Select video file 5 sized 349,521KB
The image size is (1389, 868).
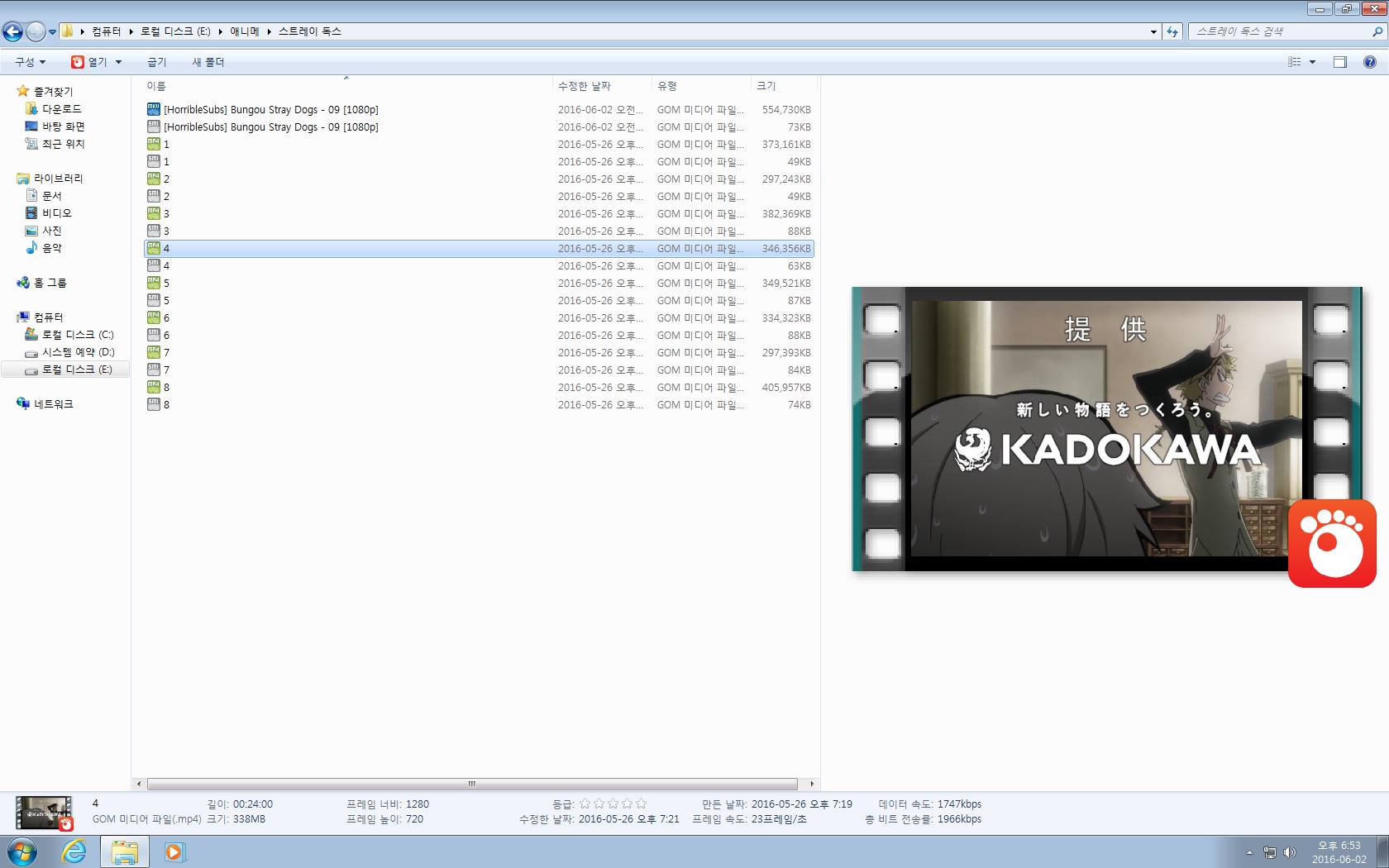[480, 283]
